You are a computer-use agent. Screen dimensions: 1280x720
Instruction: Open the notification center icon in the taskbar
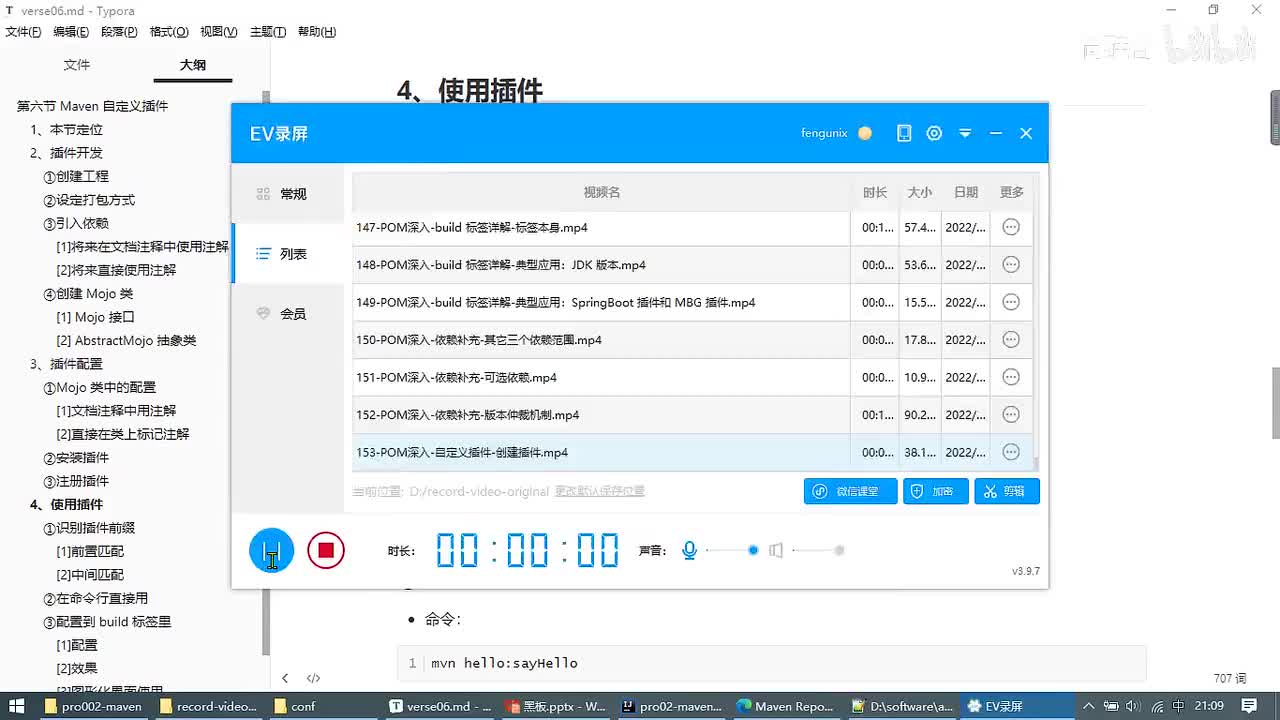1251,706
